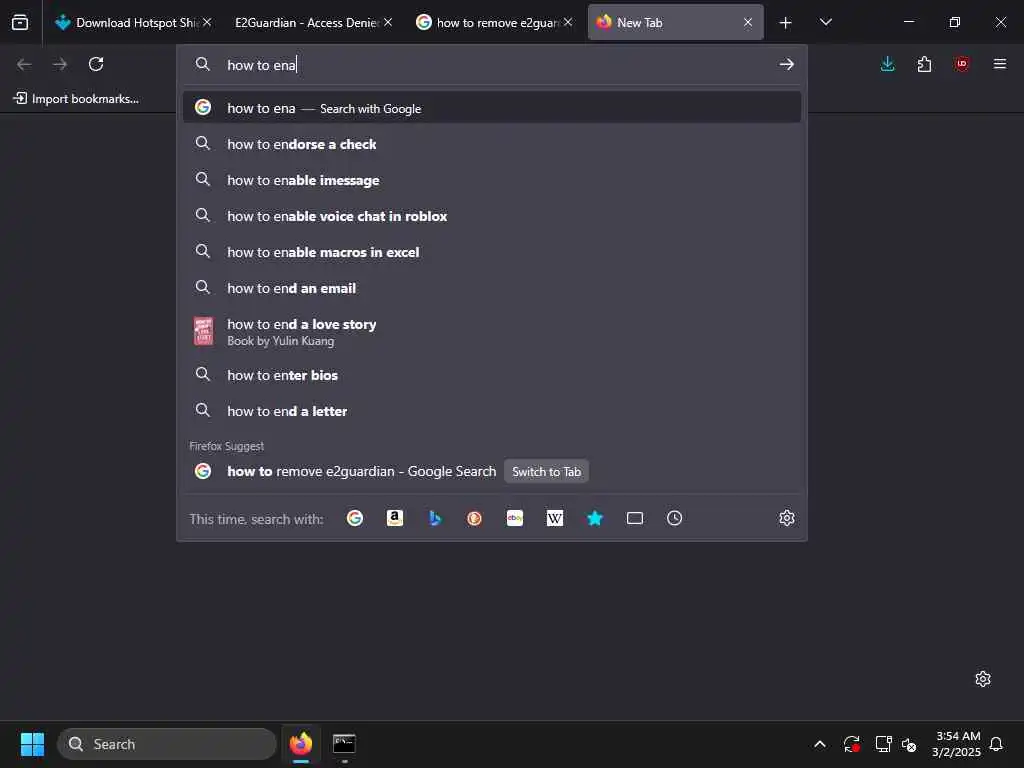The height and width of the screenshot is (768, 1024).
Task: Open the Extensions menu
Action: [x=924, y=64]
